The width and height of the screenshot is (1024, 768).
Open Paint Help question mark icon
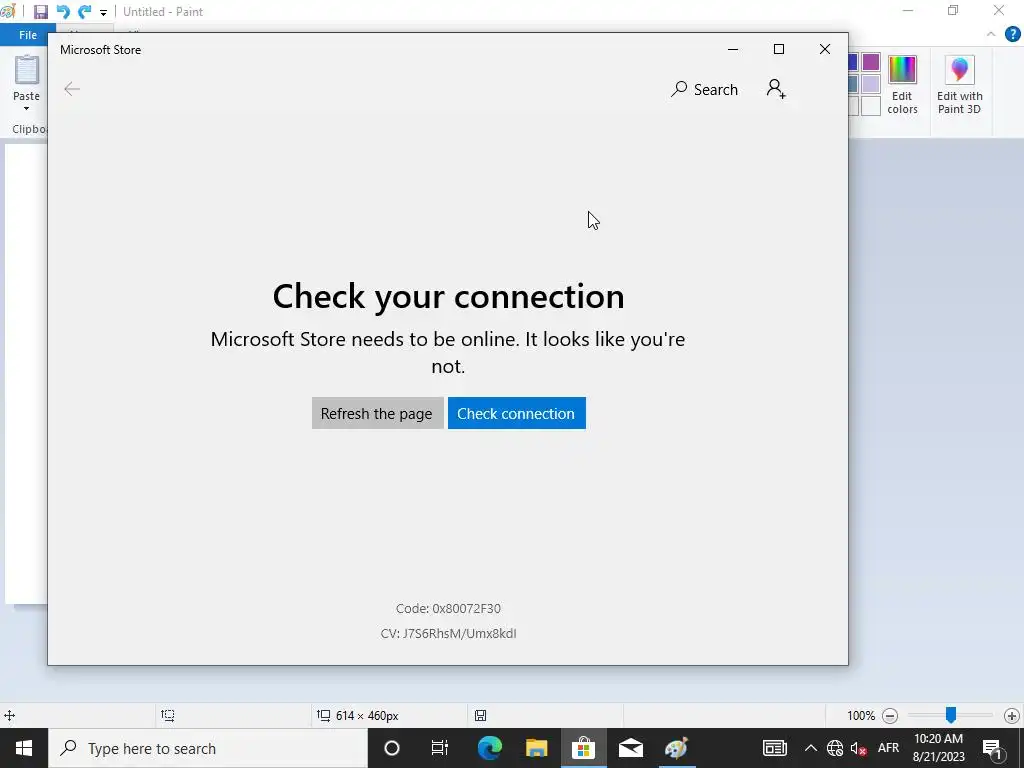(1012, 35)
